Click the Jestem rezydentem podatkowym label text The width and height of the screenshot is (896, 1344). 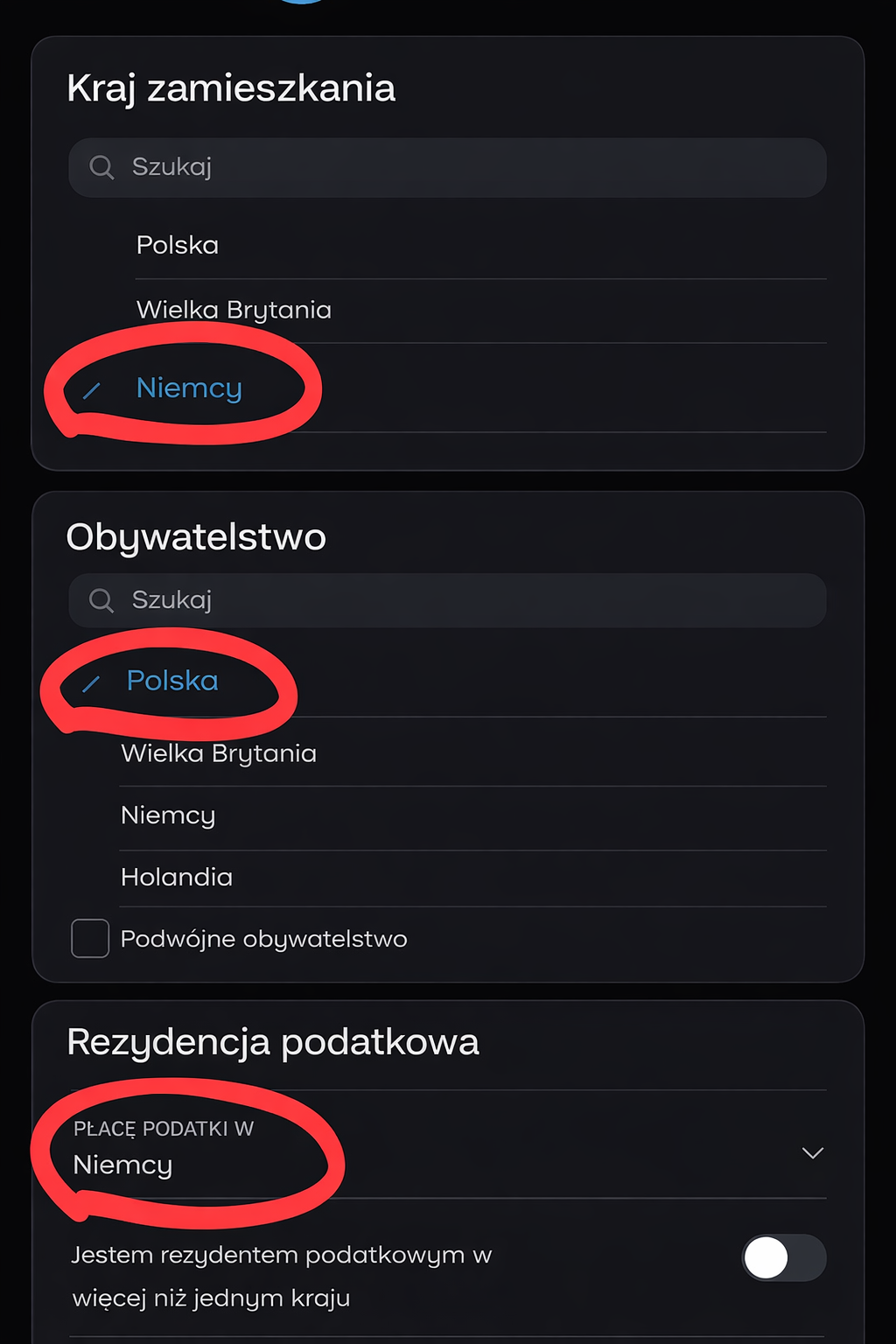282,1276
